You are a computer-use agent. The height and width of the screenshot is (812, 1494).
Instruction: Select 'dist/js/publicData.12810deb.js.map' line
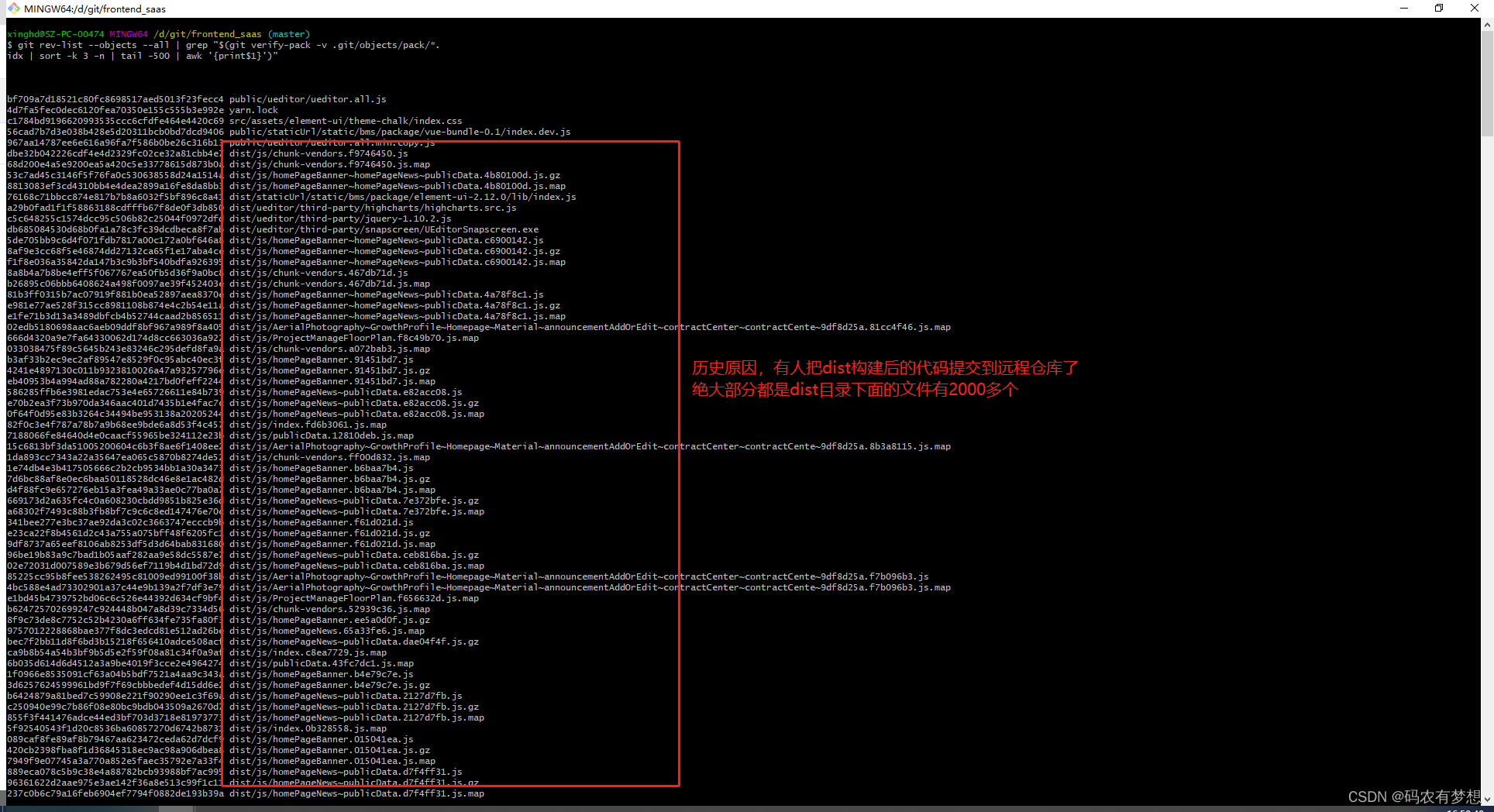pyautogui.click(x=322, y=435)
